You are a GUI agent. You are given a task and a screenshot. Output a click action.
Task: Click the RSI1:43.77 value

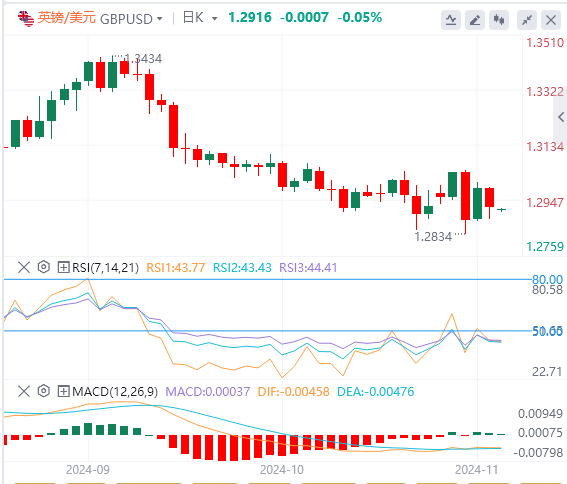coord(175,268)
